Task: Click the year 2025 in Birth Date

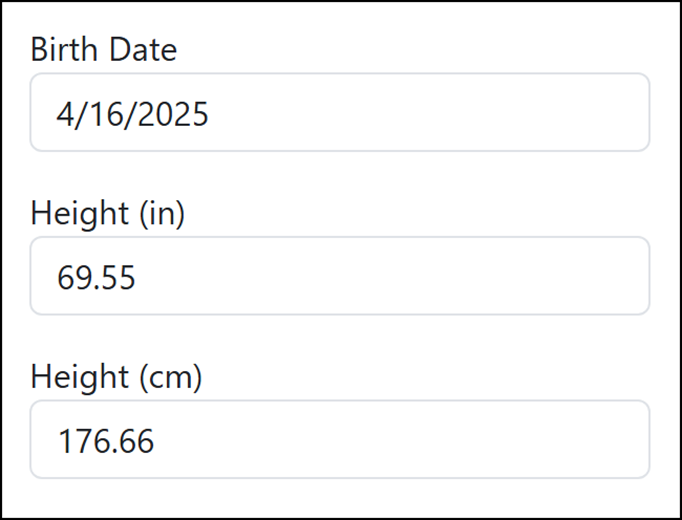Action: 174,114
